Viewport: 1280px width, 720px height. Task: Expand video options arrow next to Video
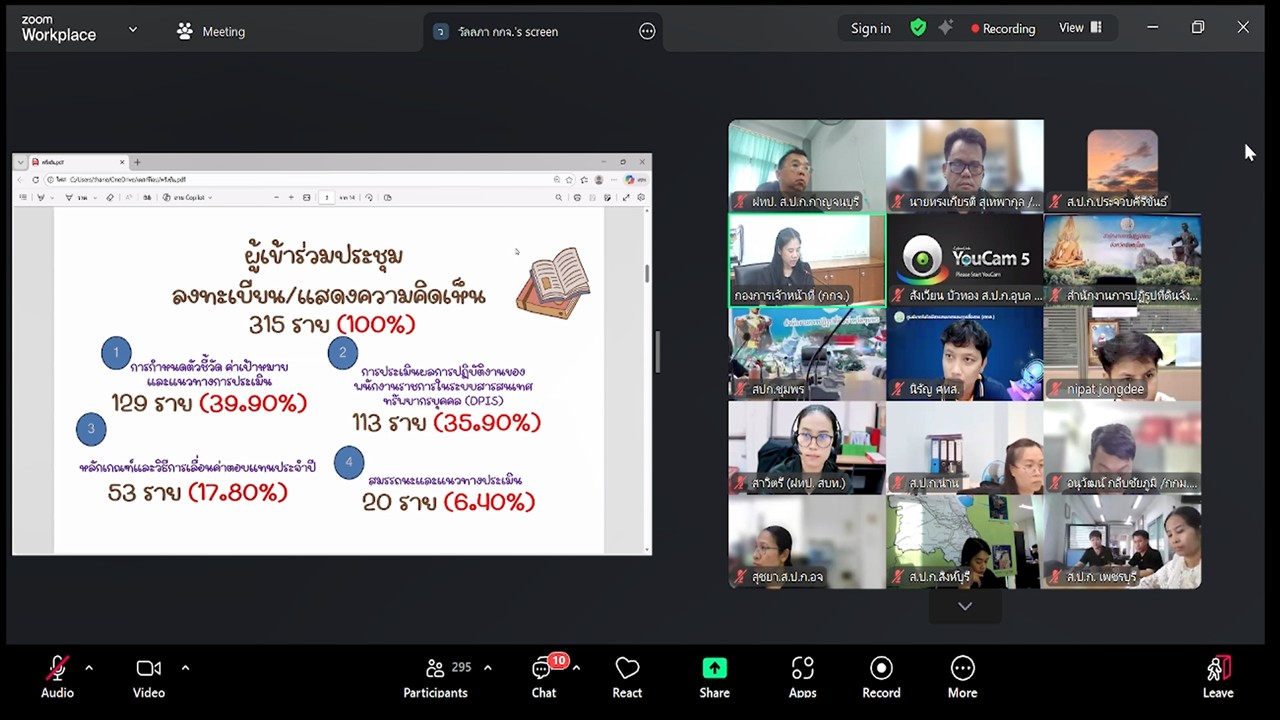coord(185,668)
